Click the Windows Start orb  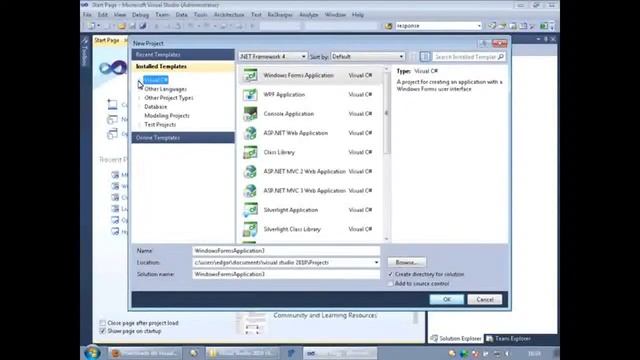pyautogui.click(x=93, y=353)
